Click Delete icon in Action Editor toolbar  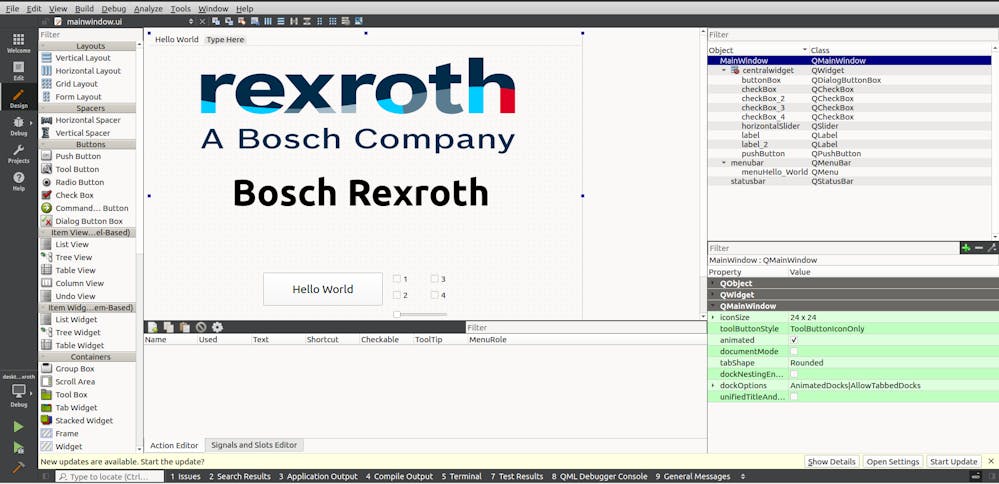pyautogui.click(x=201, y=327)
